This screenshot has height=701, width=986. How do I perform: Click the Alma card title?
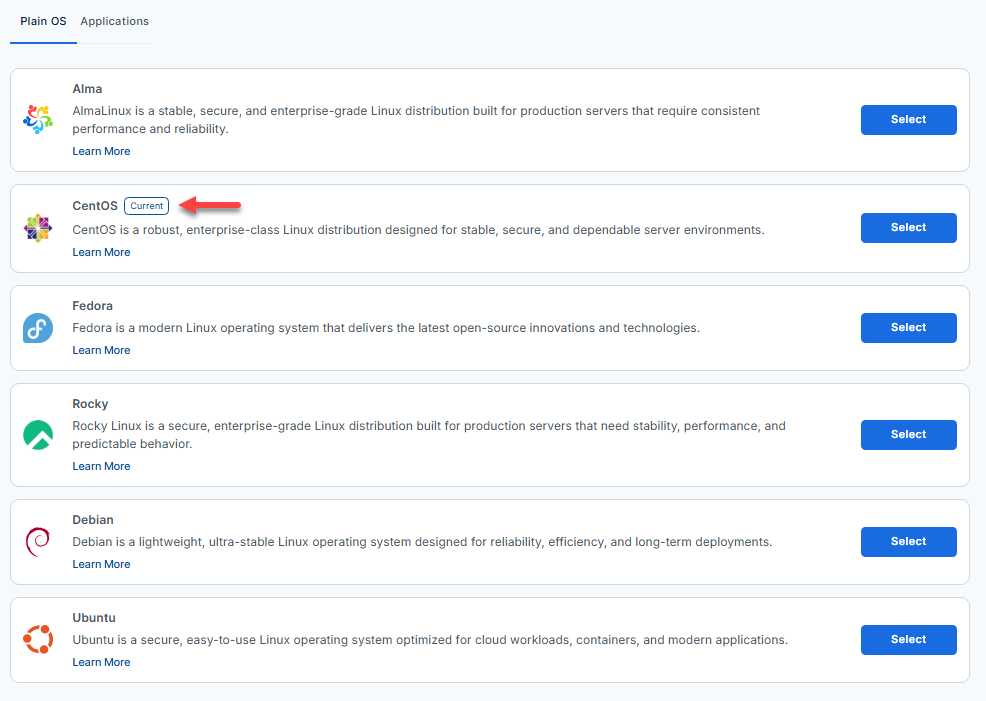87,89
